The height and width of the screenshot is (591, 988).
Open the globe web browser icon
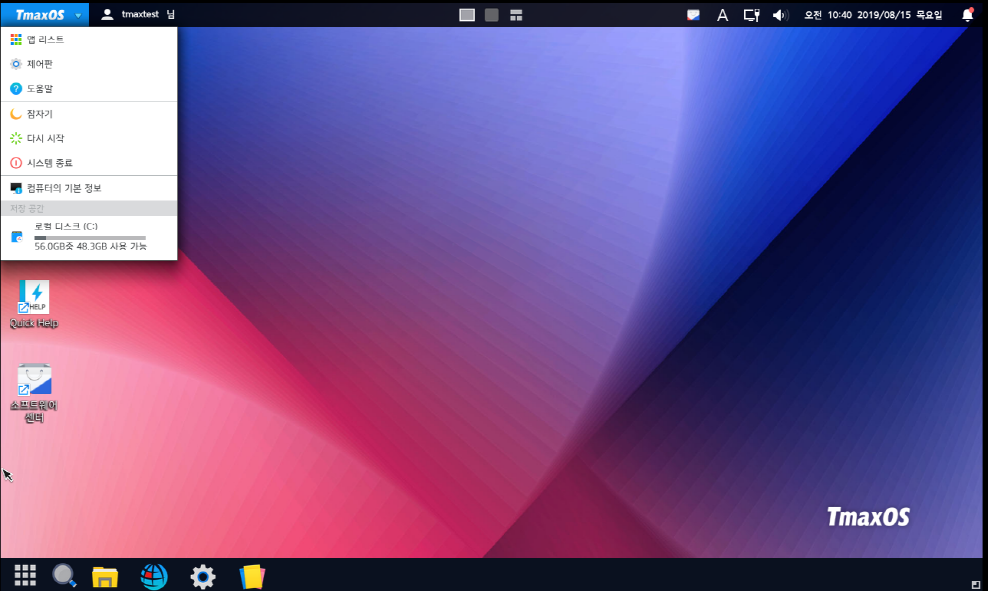154,576
